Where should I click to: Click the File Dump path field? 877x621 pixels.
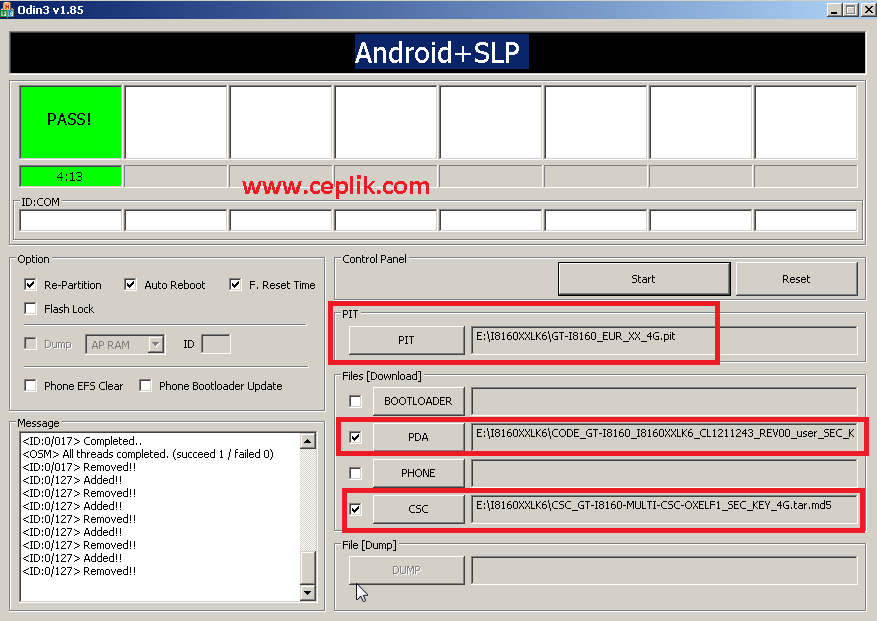[664, 570]
